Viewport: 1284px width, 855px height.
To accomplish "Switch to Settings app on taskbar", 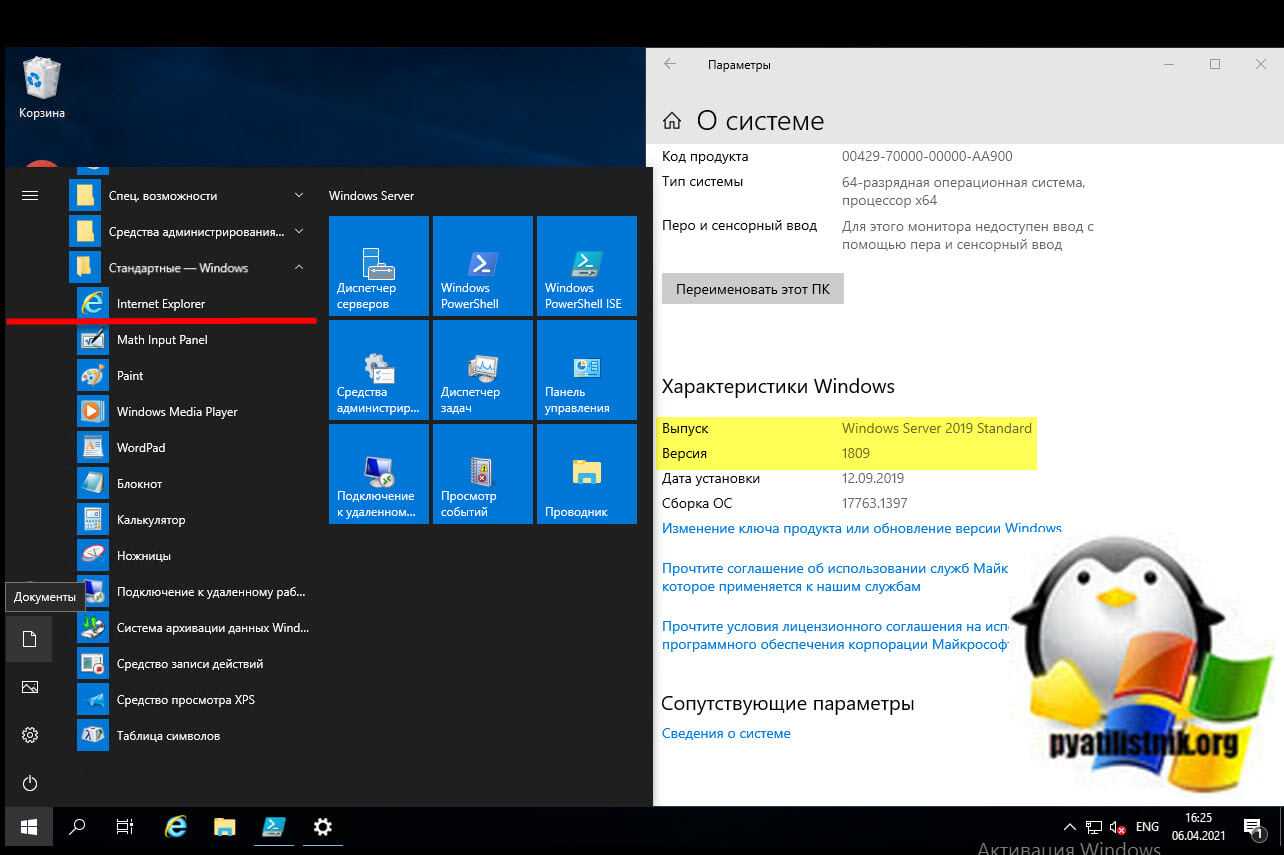I will [x=322, y=827].
